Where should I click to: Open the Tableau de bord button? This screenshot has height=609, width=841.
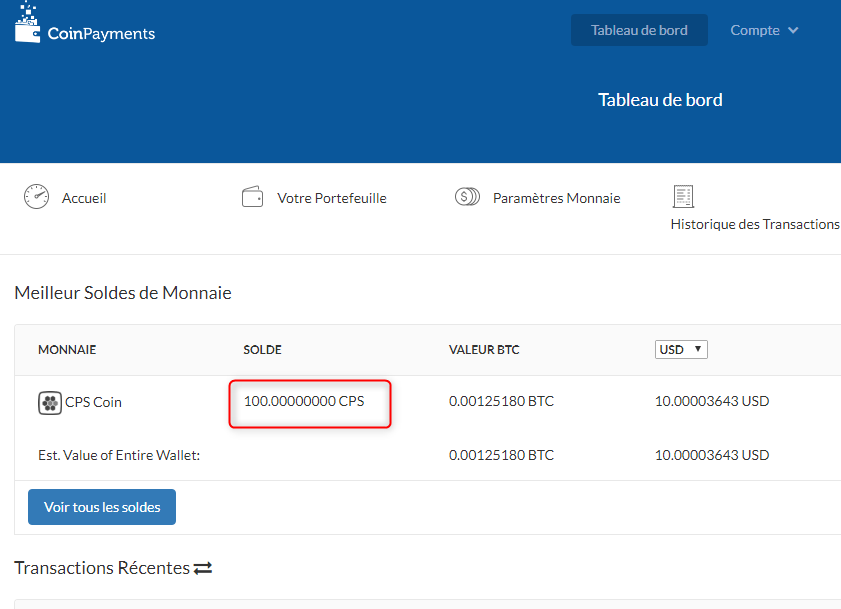click(x=639, y=30)
